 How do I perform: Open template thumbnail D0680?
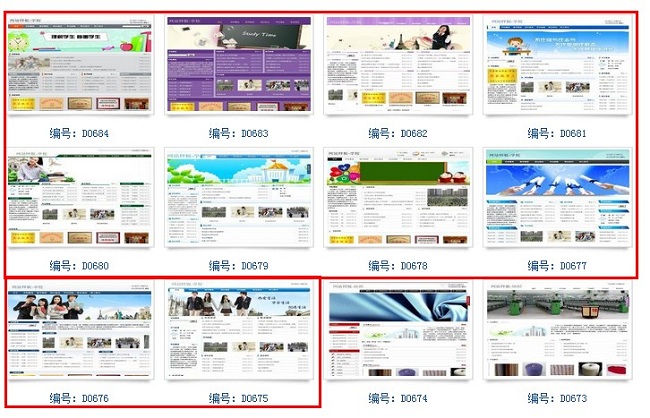point(80,200)
